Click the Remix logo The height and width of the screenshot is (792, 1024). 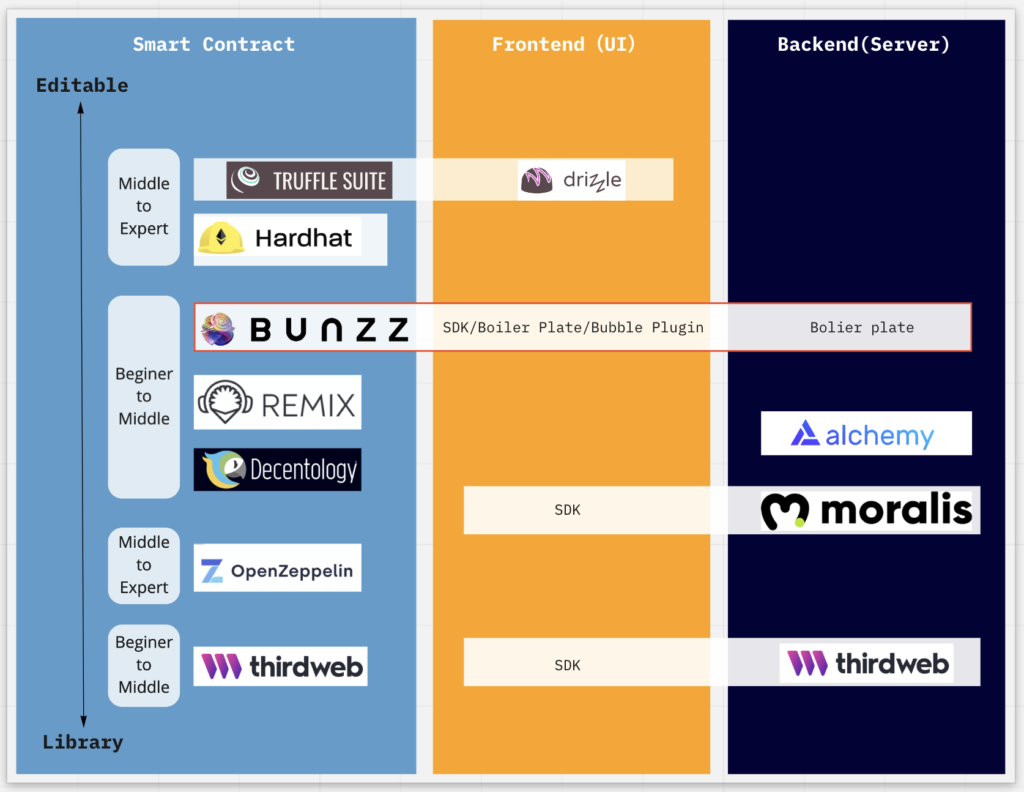click(x=278, y=402)
